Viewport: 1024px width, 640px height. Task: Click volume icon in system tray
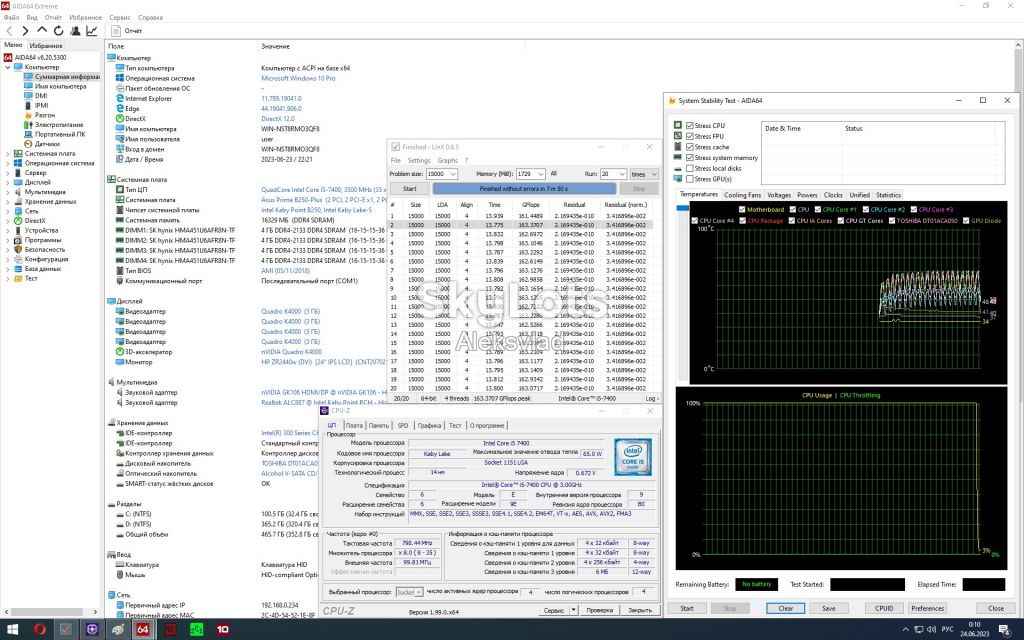[x=932, y=630]
